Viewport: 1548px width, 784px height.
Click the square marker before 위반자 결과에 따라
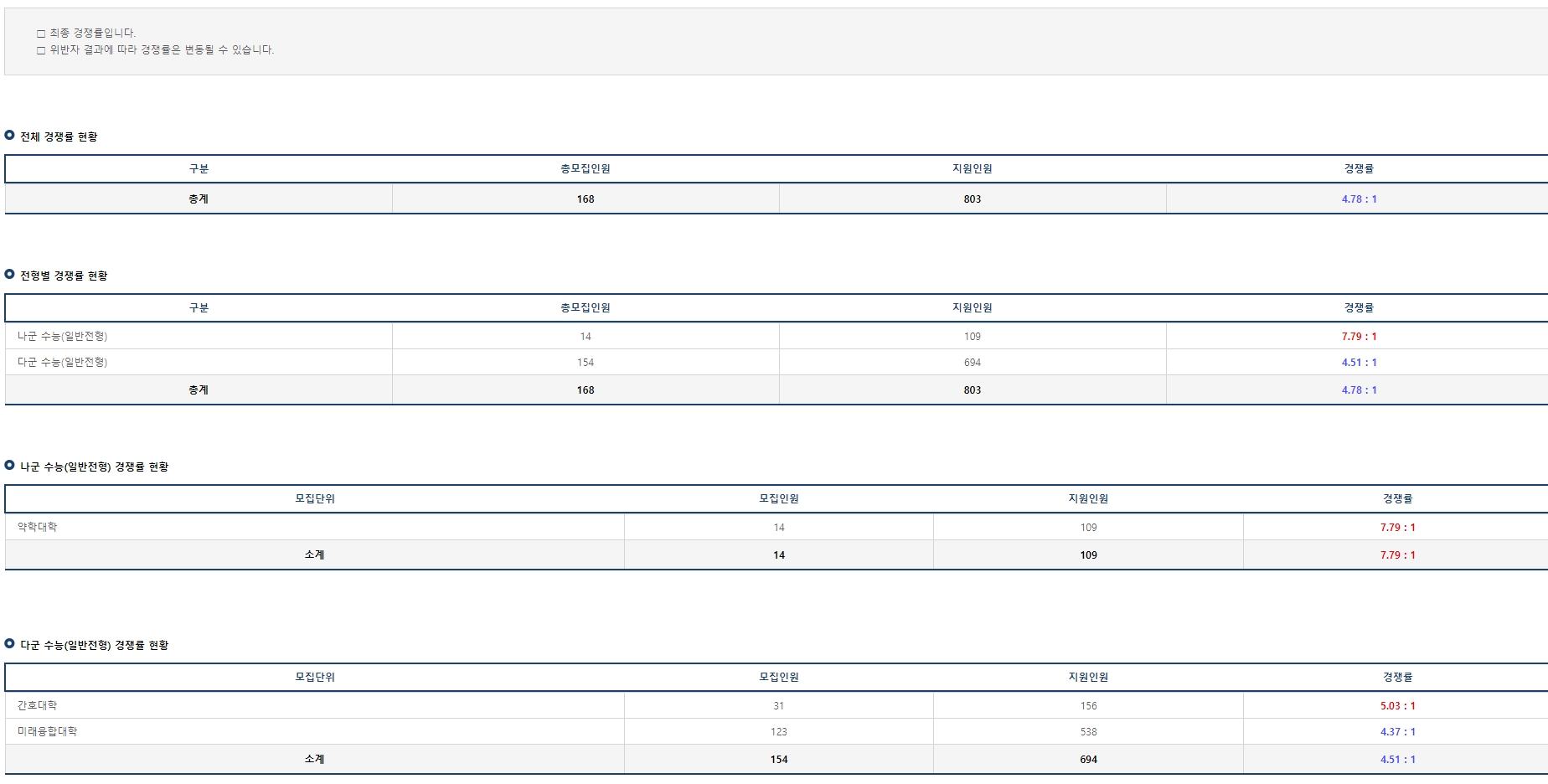[41, 50]
